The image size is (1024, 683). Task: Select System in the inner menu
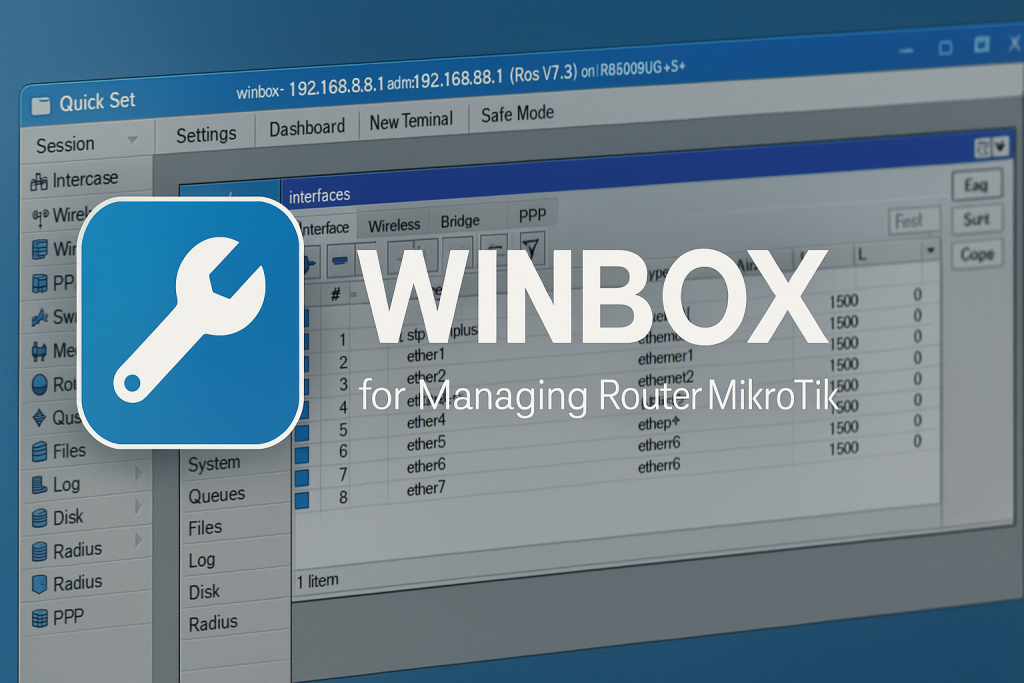[x=214, y=464]
